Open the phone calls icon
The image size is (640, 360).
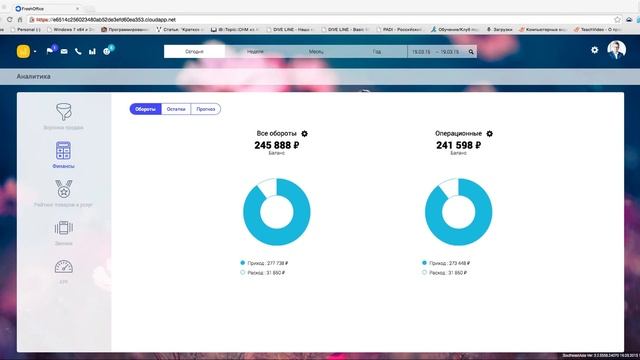pyautogui.click(x=78, y=51)
